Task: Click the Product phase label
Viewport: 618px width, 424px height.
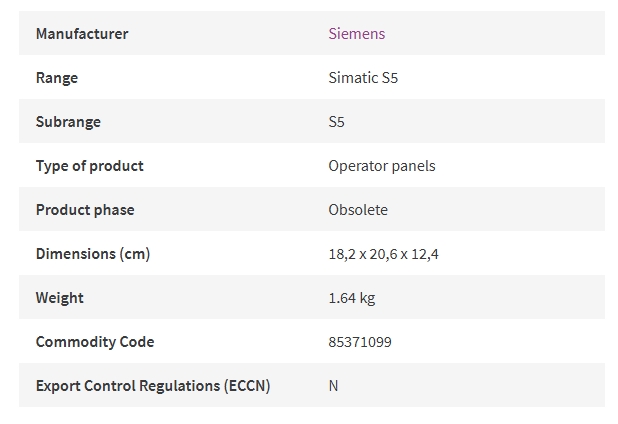Action: point(85,210)
